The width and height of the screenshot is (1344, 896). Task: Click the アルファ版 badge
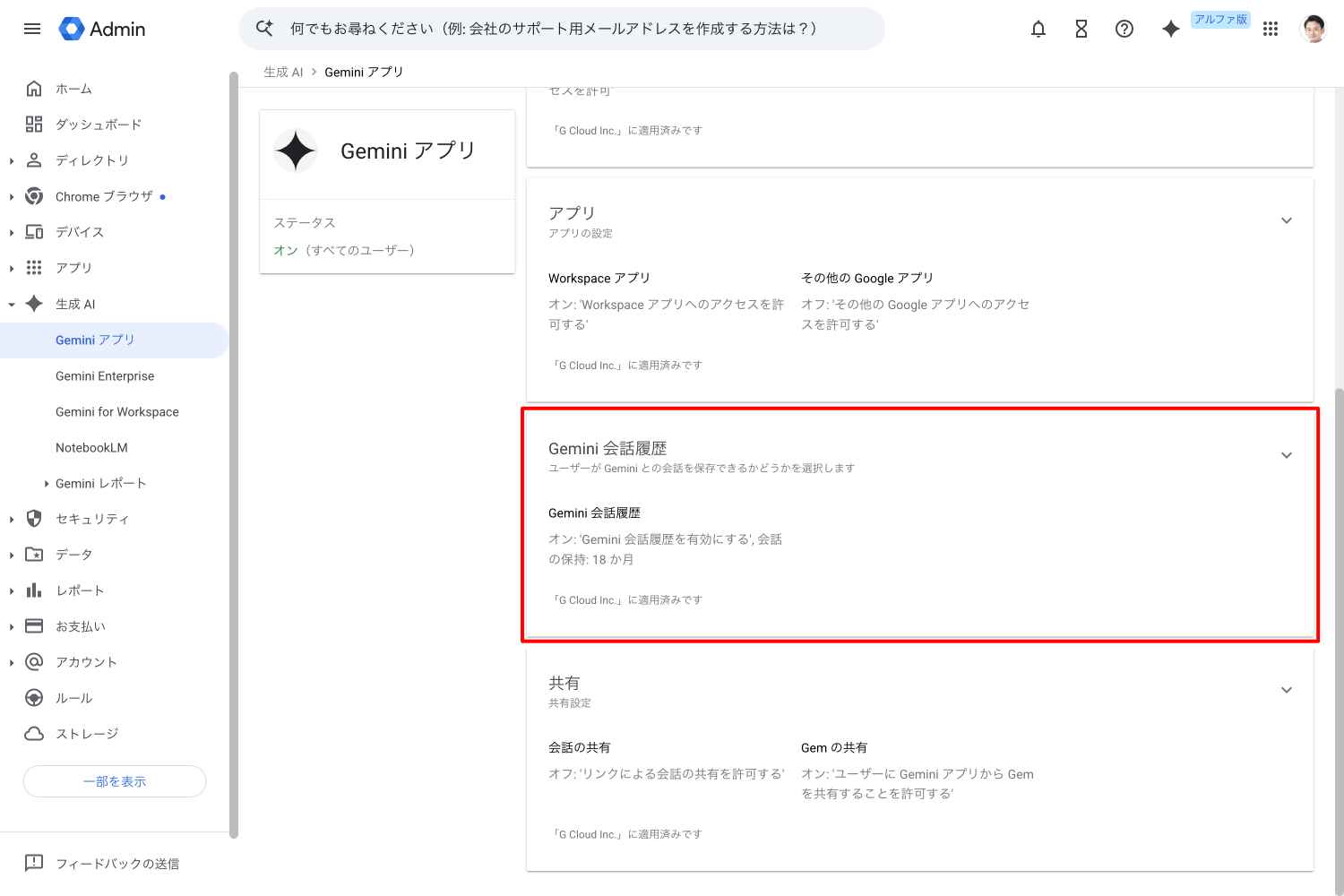[x=1220, y=20]
